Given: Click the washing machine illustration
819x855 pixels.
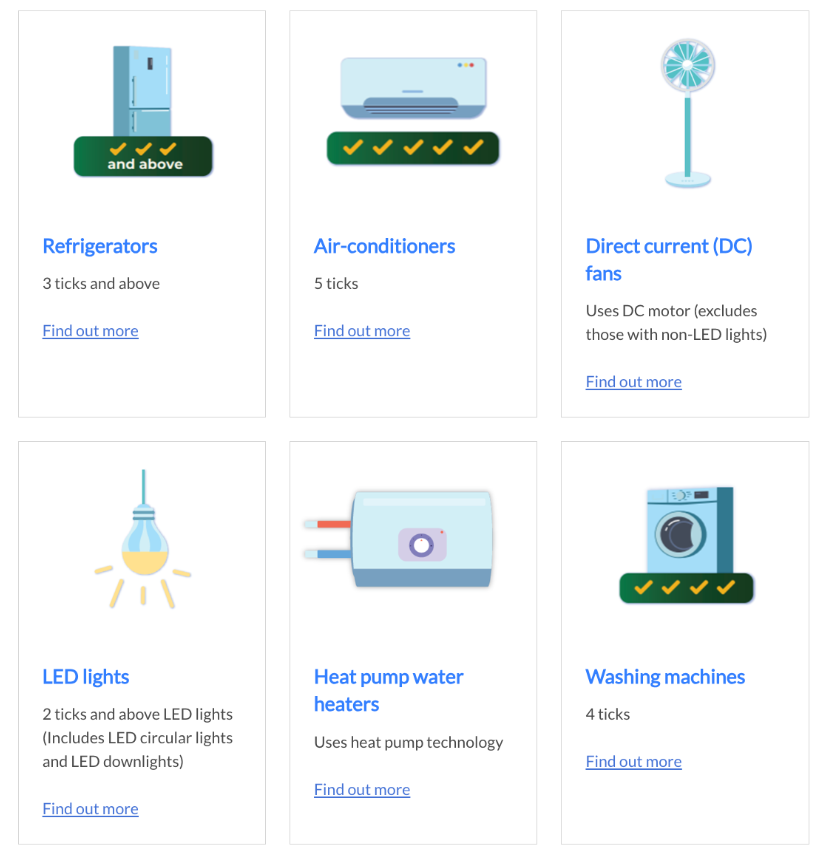Looking at the screenshot, I should (x=690, y=530).
